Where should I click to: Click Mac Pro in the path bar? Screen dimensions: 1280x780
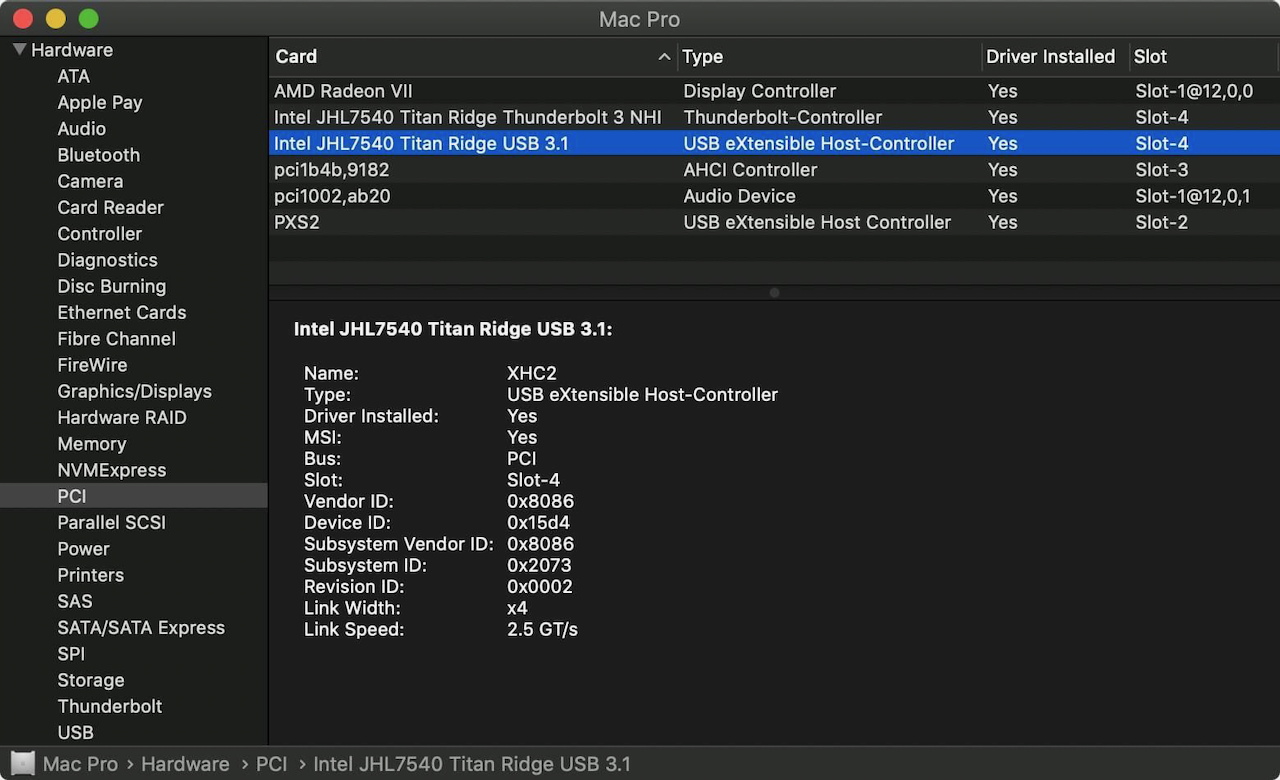click(80, 764)
